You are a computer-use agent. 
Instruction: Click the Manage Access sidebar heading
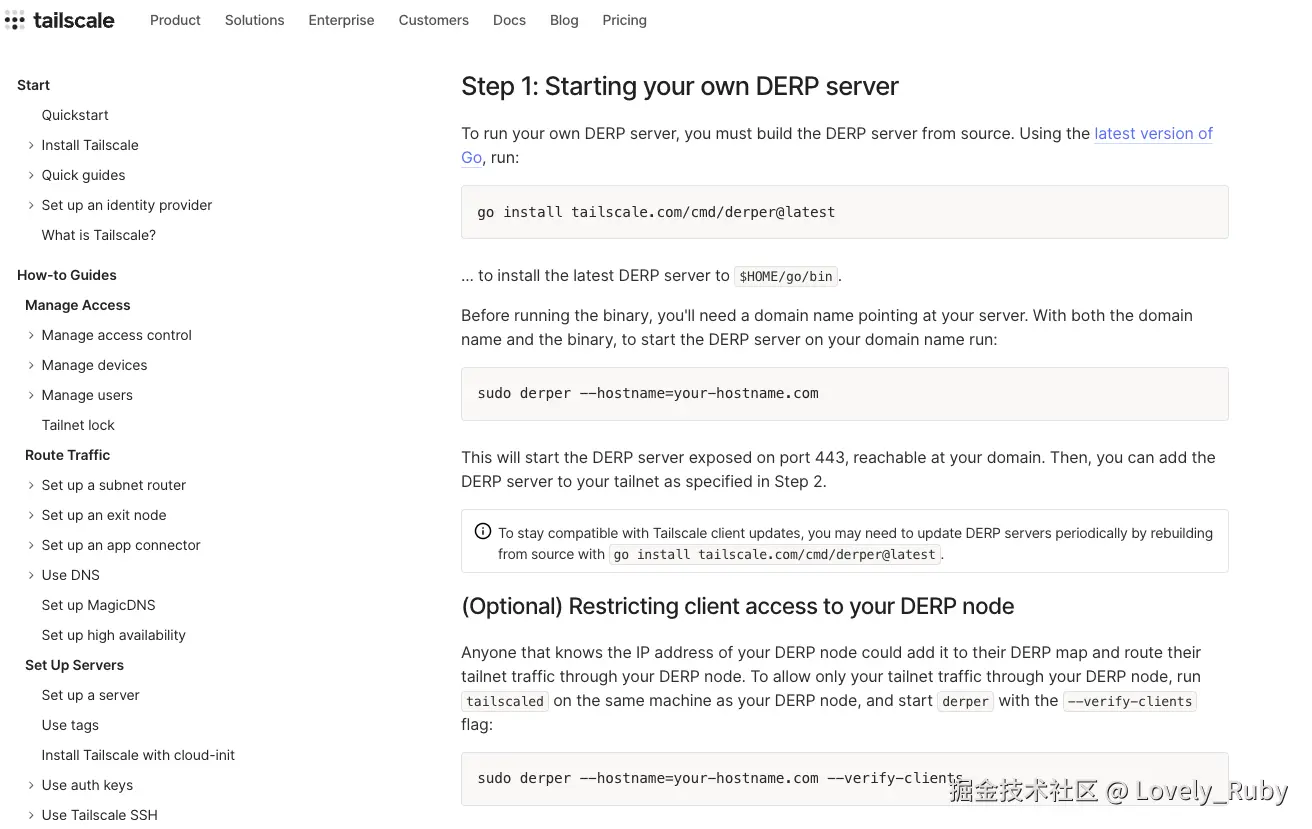click(x=78, y=305)
